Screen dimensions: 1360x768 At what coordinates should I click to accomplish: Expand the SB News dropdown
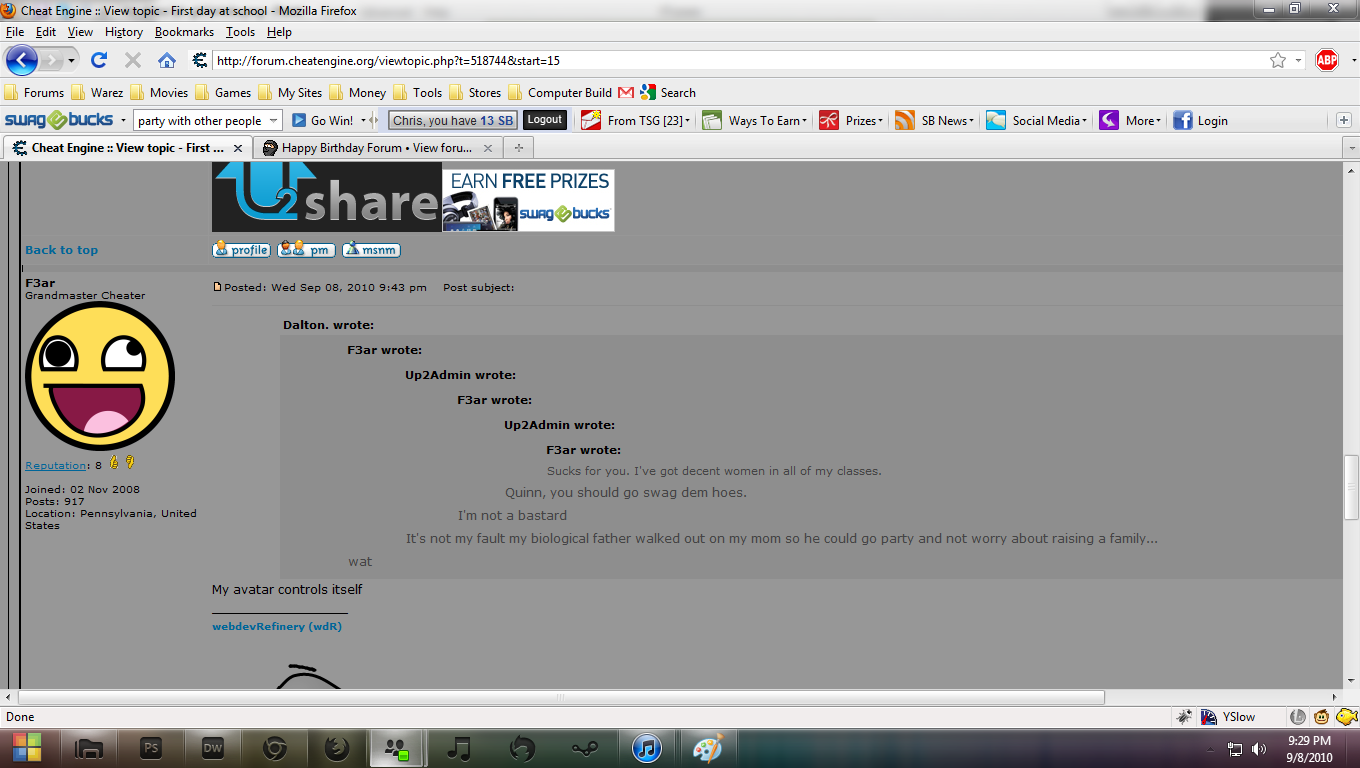tap(972, 121)
